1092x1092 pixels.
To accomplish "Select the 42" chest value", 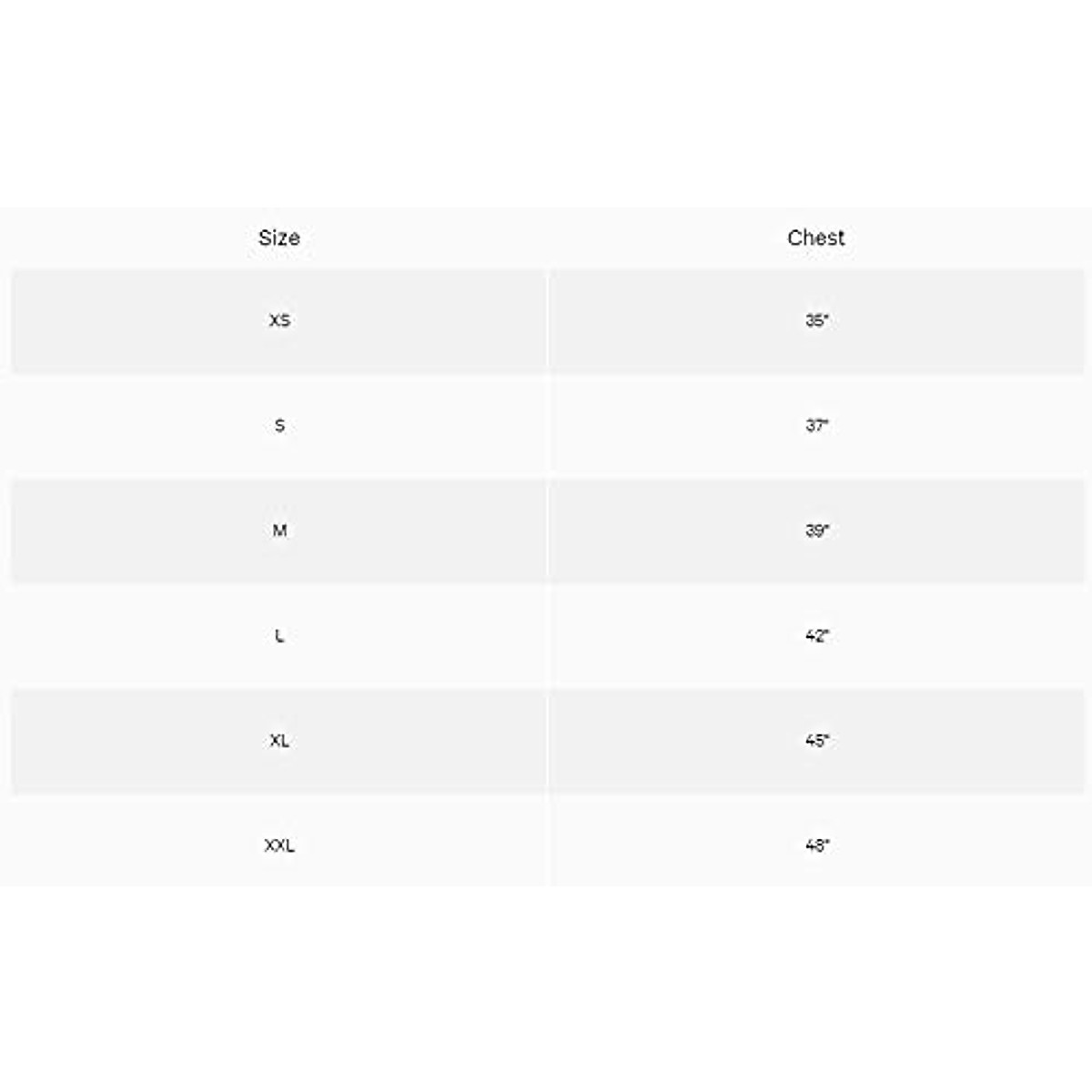I will (816, 635).
